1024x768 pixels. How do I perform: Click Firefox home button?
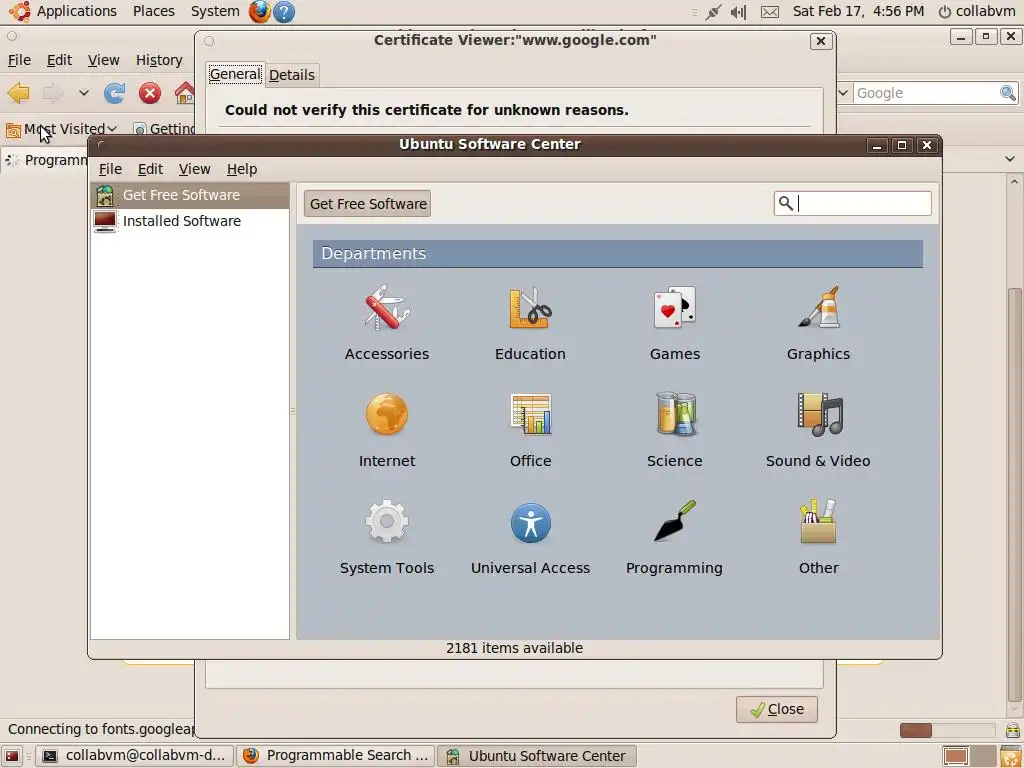(x=184, y=93)
